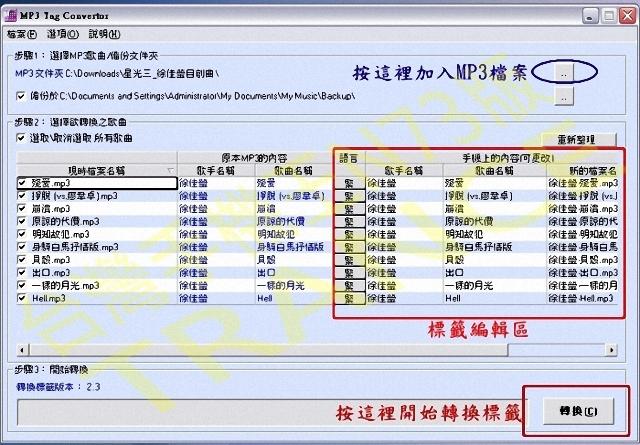Open the 說明(H) menu
The width and height of the screenshot is (640, 445).
104,34
